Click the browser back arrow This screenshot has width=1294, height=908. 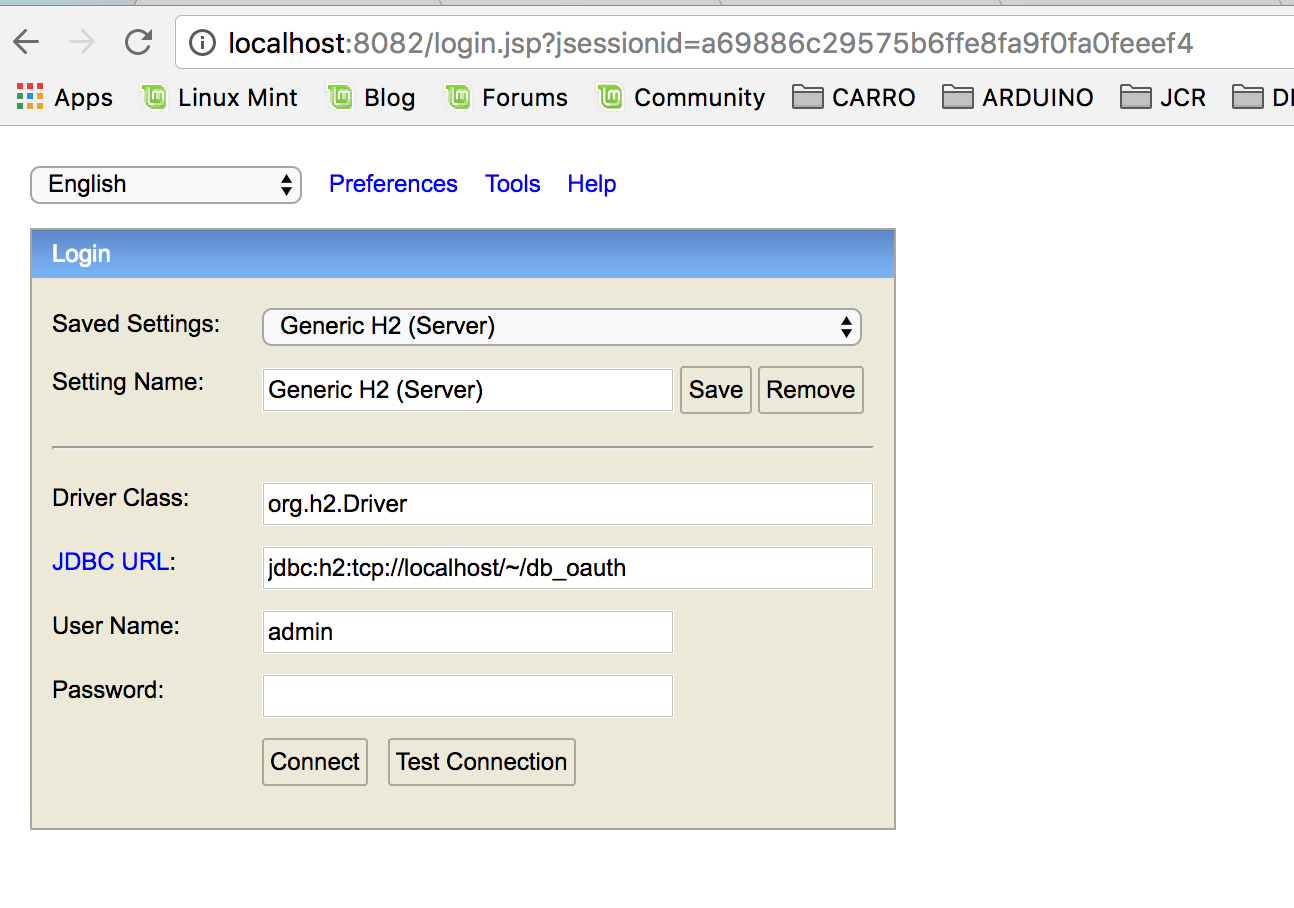point(26,42)
